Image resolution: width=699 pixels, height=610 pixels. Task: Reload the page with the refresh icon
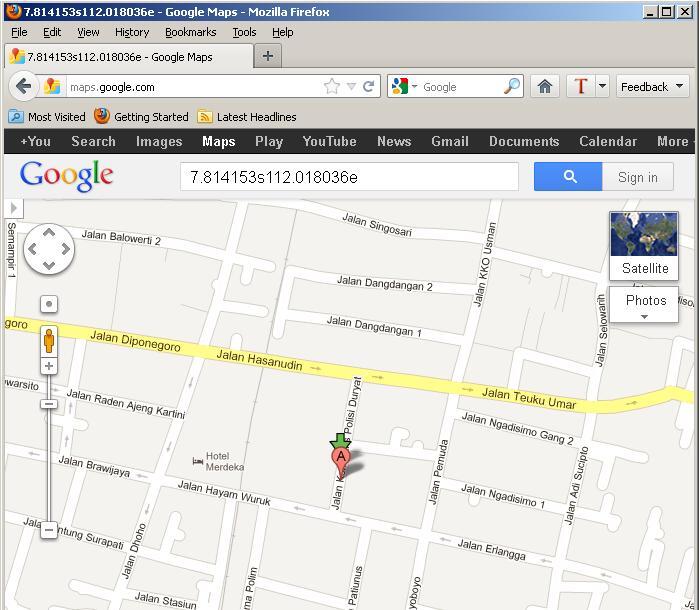(x=368, y=86)
